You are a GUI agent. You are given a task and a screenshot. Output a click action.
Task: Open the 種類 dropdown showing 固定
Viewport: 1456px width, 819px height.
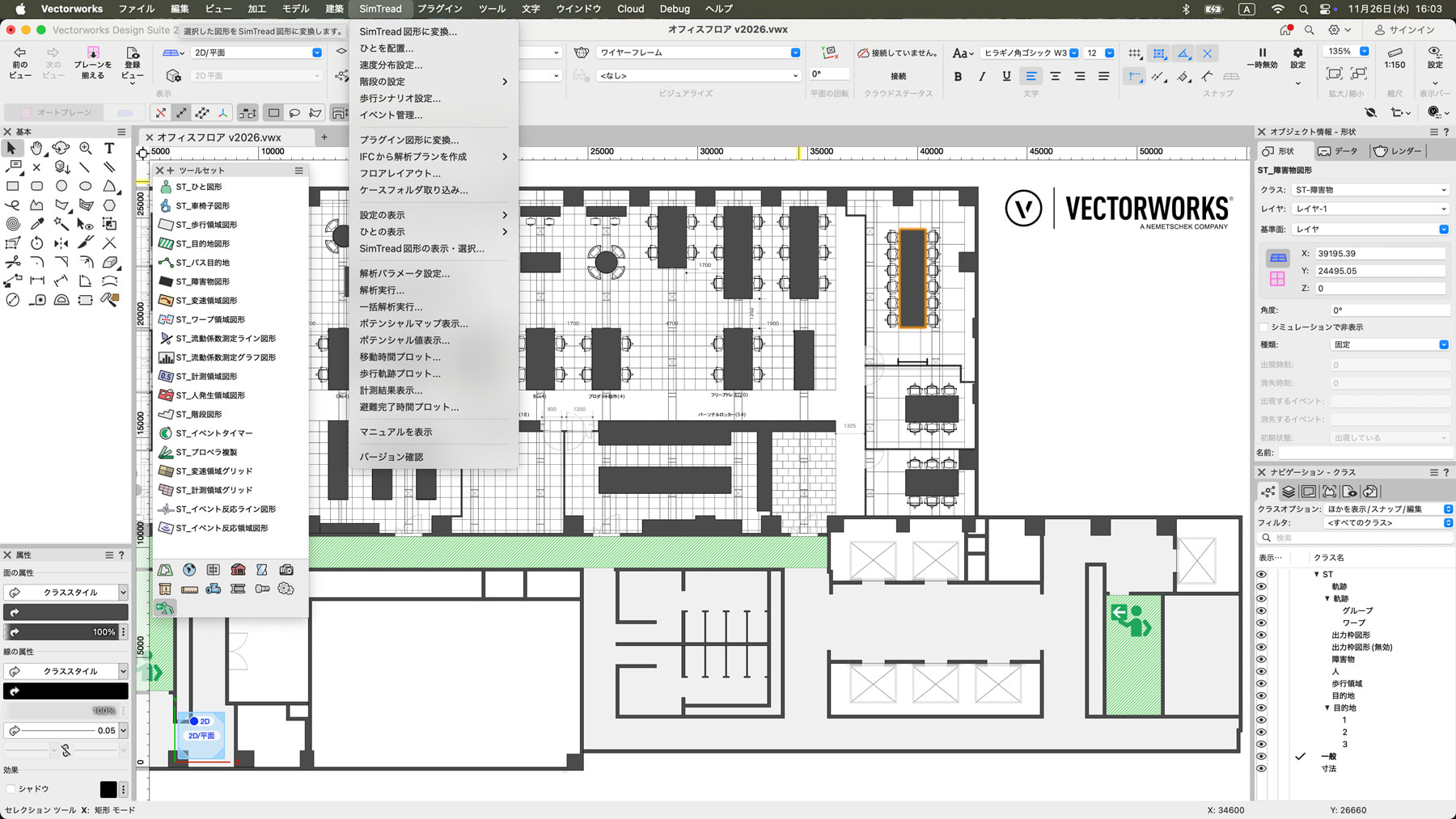(1390, 344)
